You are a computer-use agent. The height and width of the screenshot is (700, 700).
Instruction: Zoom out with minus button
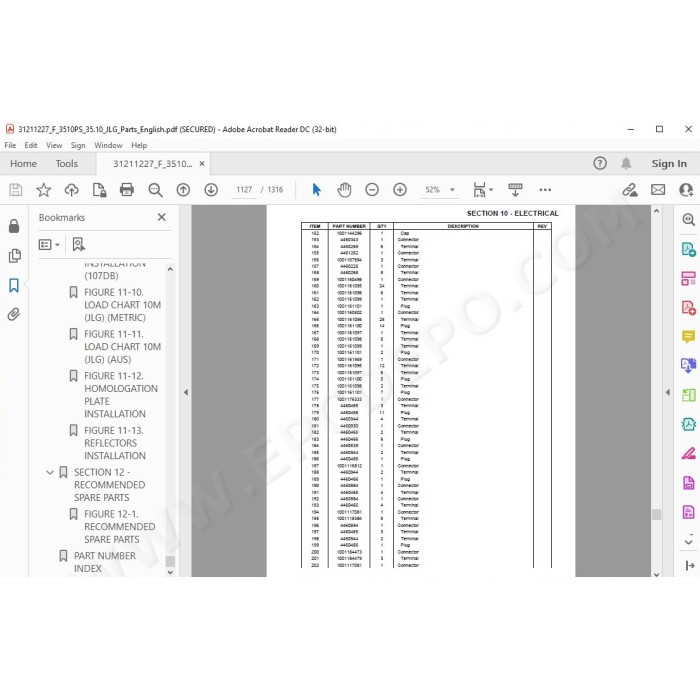click(372, 190)
